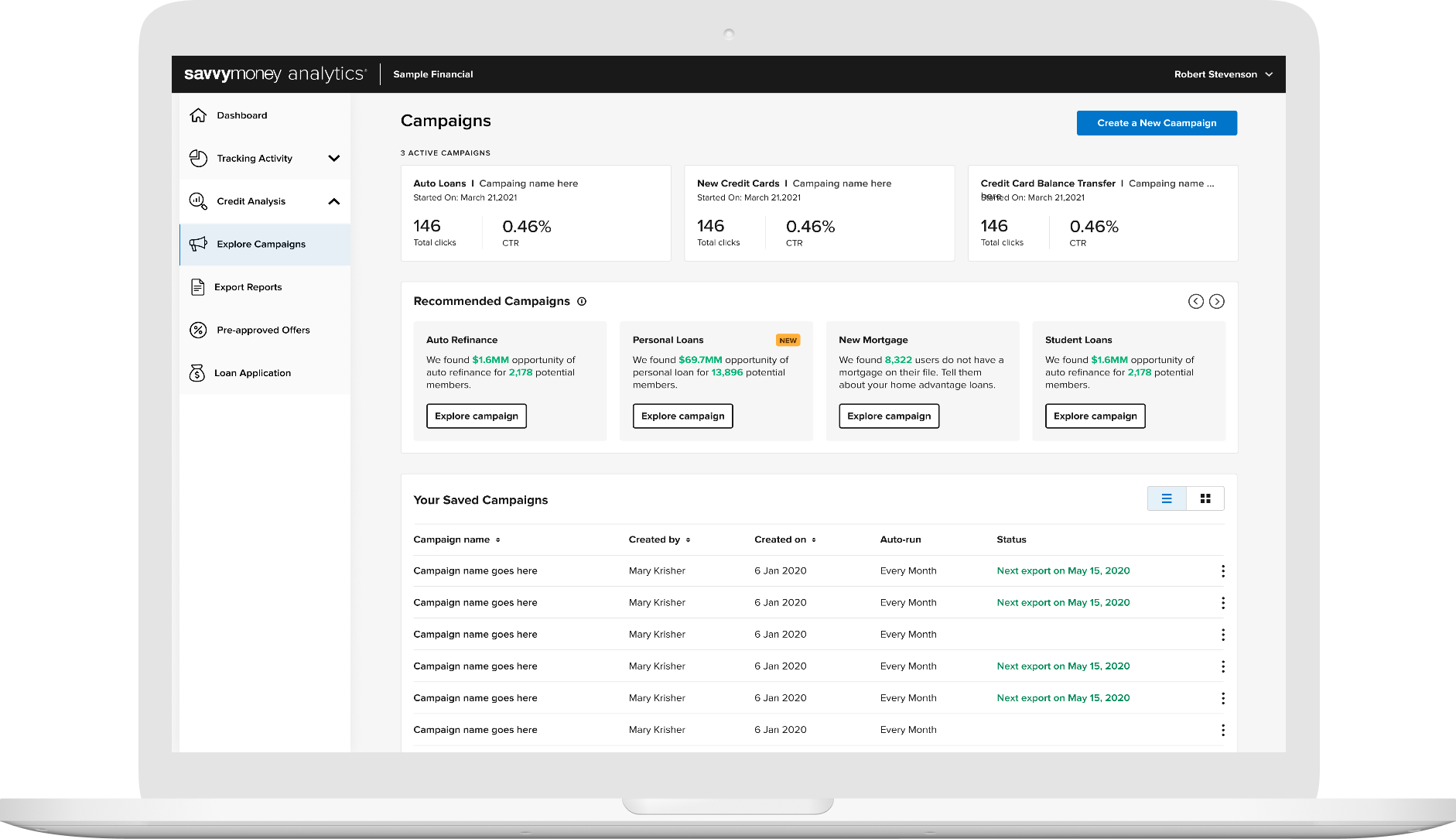Click the Loan Application money bag icon
This screenshot has height=839, width=1456.
tap(197, 373)
